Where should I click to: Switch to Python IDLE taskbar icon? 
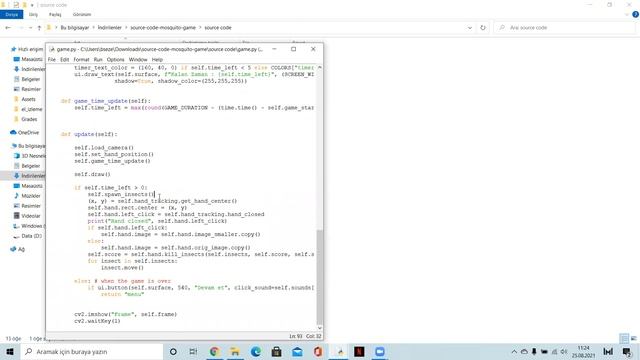[x=340, y=351]
